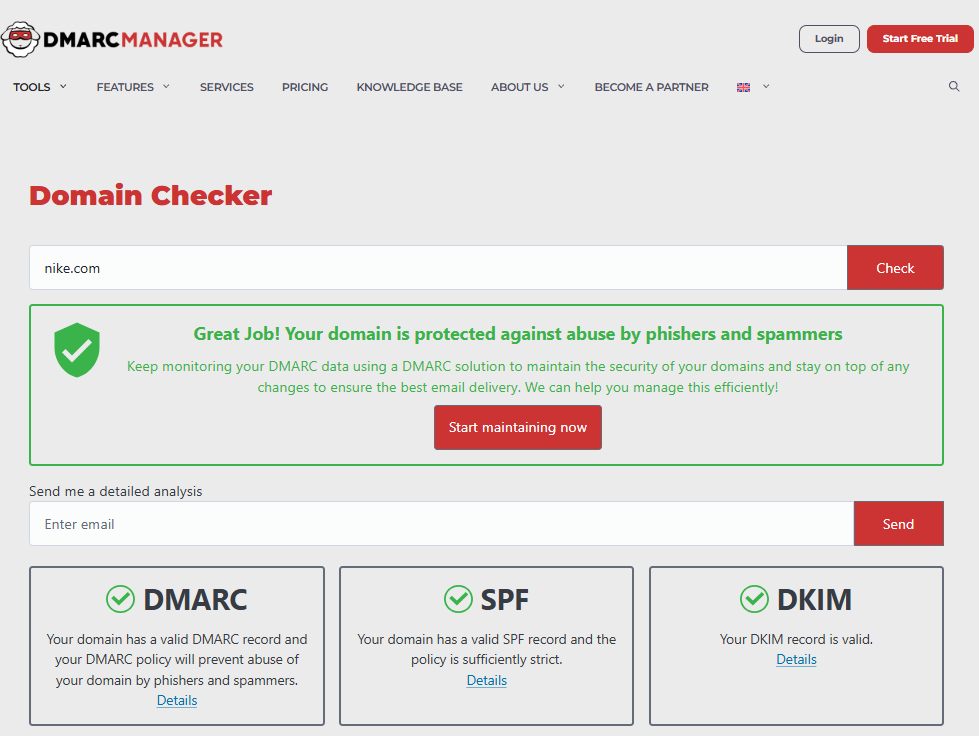This screenshot has height=736, width=979.
Task: Click 'Your DKIM record is valid.' text
Action: coord(796,639)
